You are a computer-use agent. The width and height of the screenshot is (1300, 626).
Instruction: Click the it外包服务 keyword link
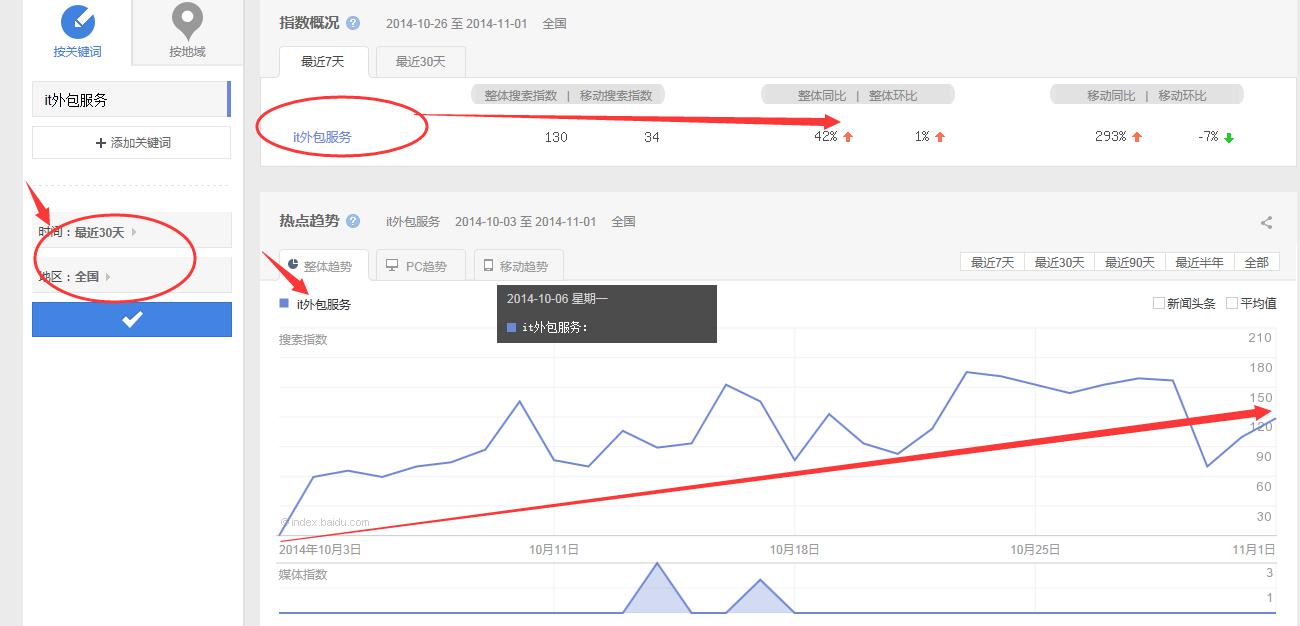[x=322, y=137]
